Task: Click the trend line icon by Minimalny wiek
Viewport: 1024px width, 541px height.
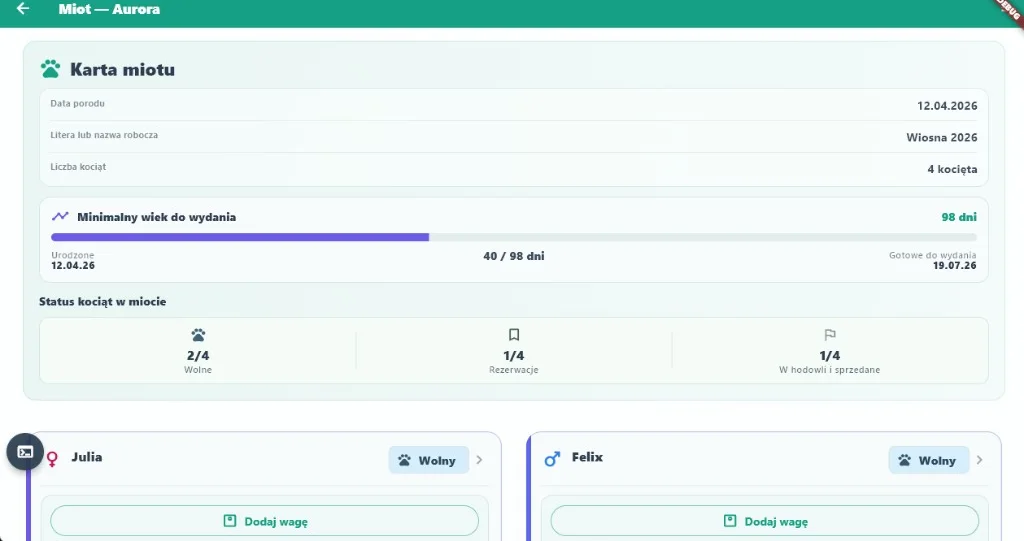Action: 60,216
